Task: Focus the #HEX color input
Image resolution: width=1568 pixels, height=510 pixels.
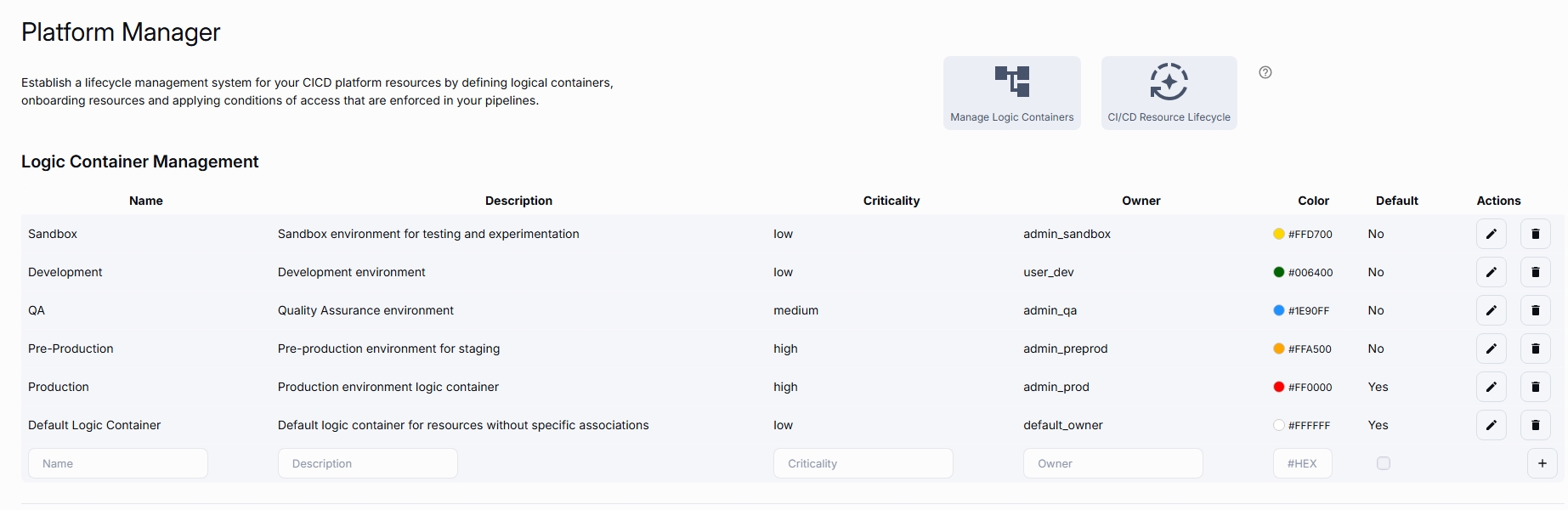Action: point(1302,463)
